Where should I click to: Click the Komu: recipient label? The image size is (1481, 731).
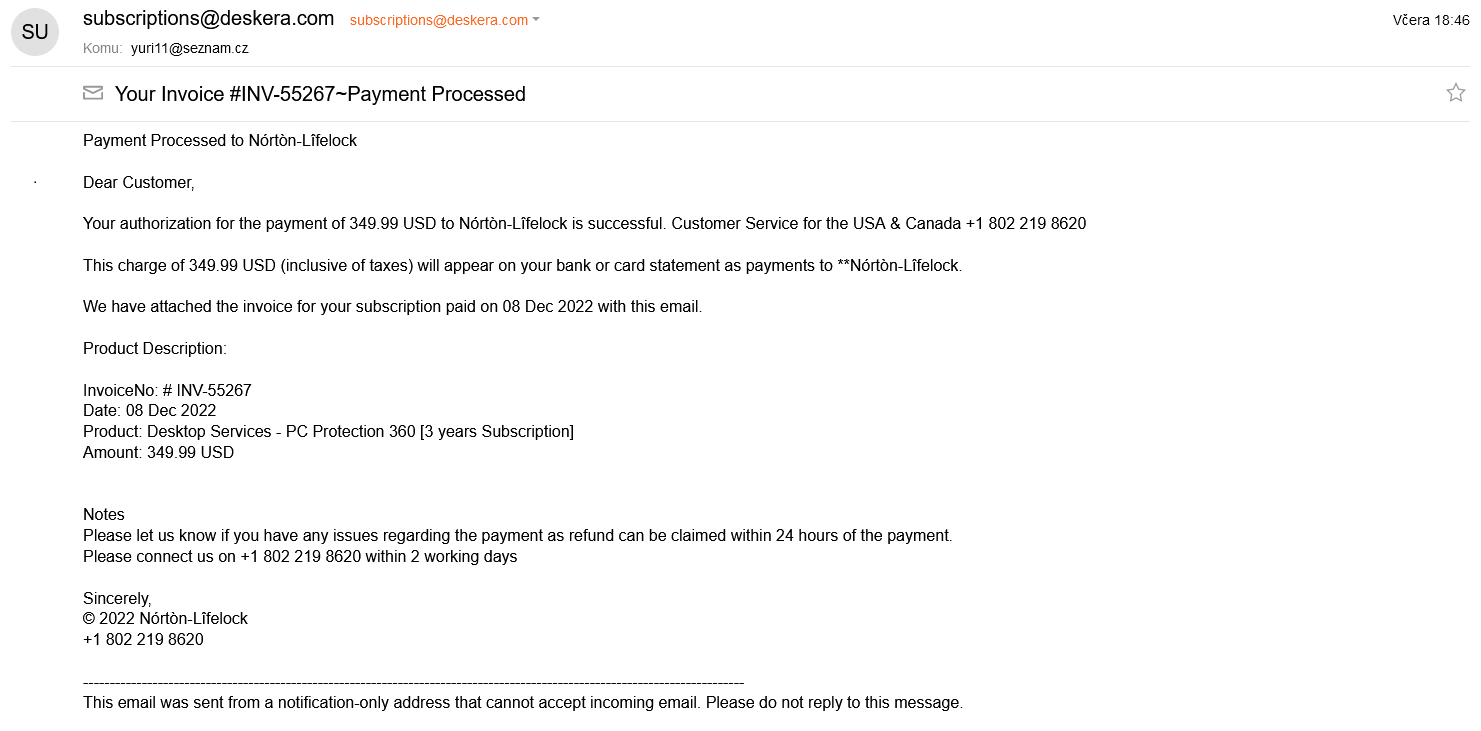pos(103,48)
